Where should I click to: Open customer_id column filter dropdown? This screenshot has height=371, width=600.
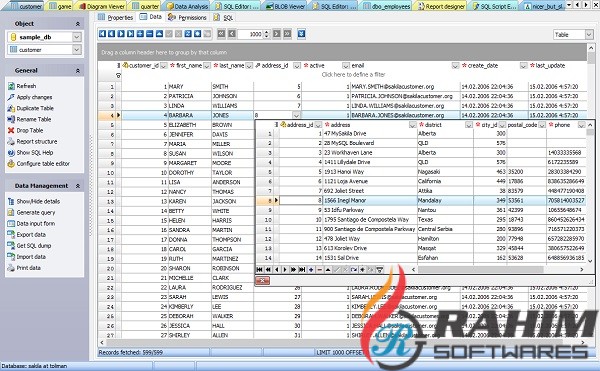[x=164, y=66]
